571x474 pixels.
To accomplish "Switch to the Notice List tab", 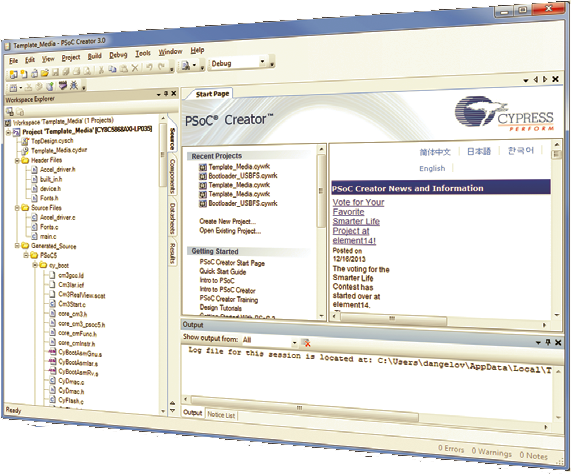I will [x=221, y=414].
